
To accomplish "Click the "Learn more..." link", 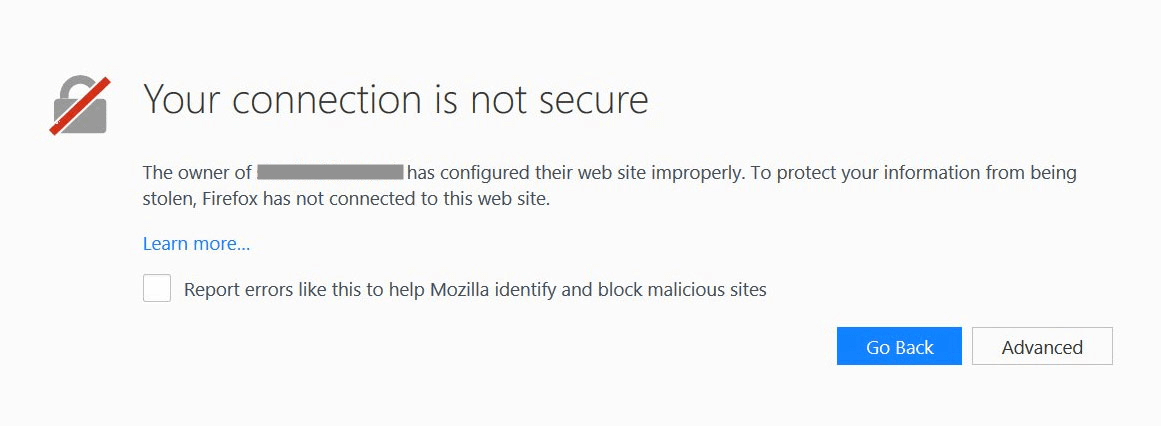I will click(x=196, y=244).
